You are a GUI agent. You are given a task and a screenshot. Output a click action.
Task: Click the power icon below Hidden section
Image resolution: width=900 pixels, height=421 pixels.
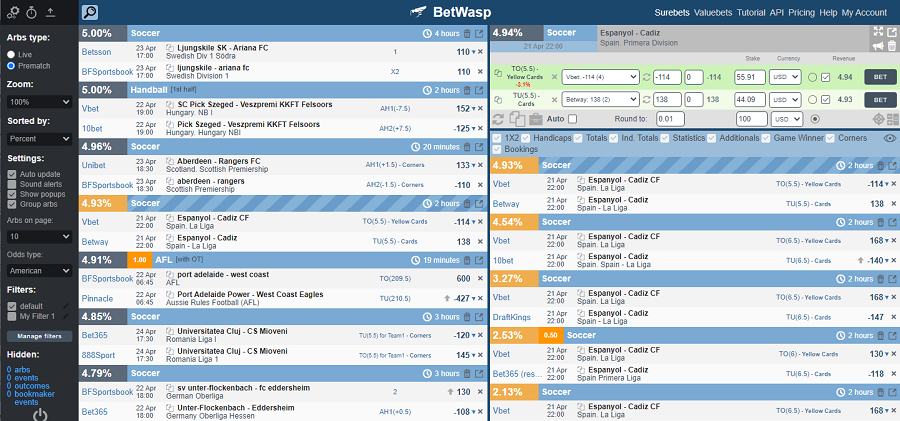pos(39,415)
